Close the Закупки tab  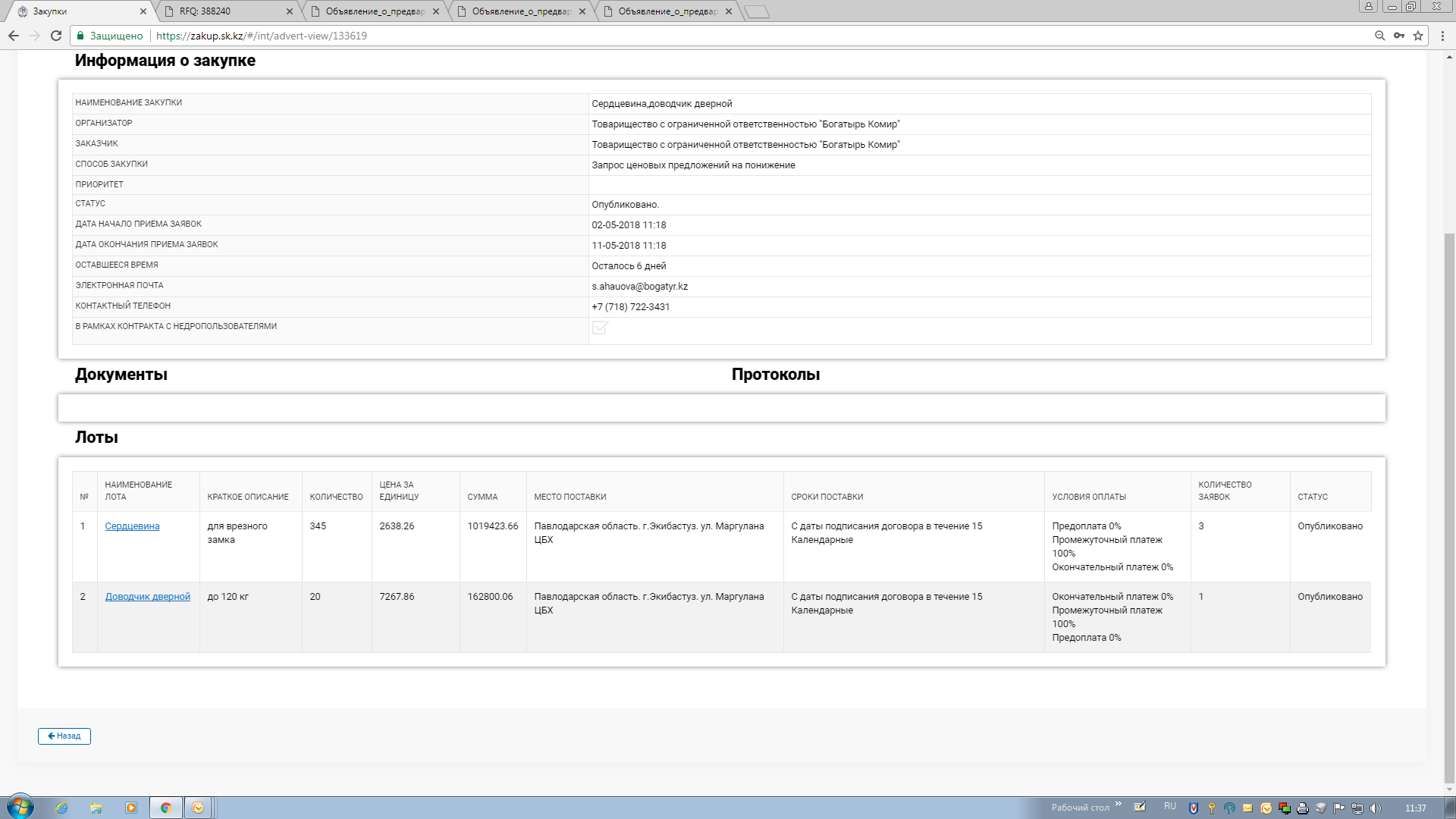point(143,11)
